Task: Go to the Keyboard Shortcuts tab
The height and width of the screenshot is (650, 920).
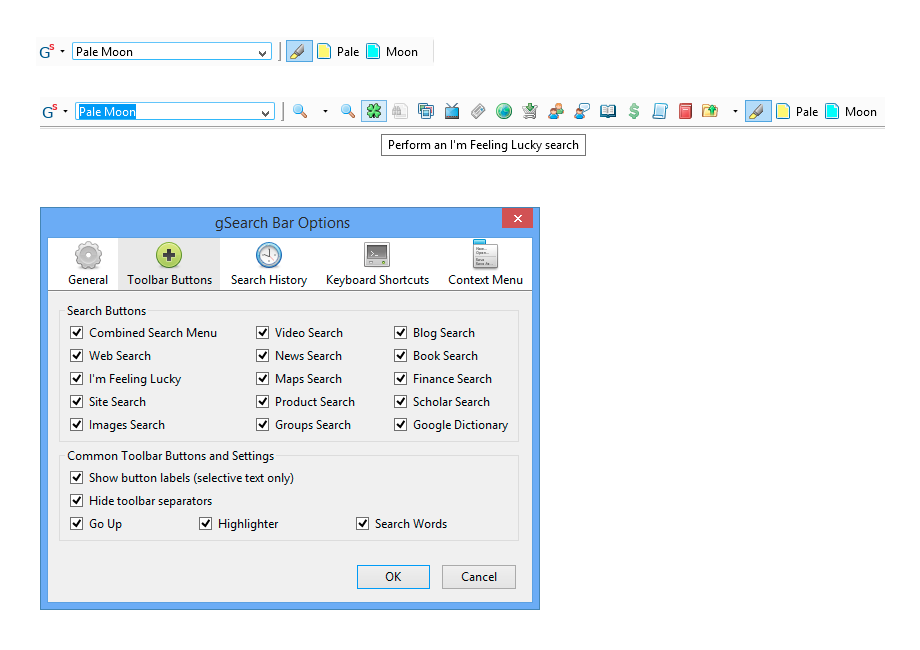Action: (x=377, y=264)
